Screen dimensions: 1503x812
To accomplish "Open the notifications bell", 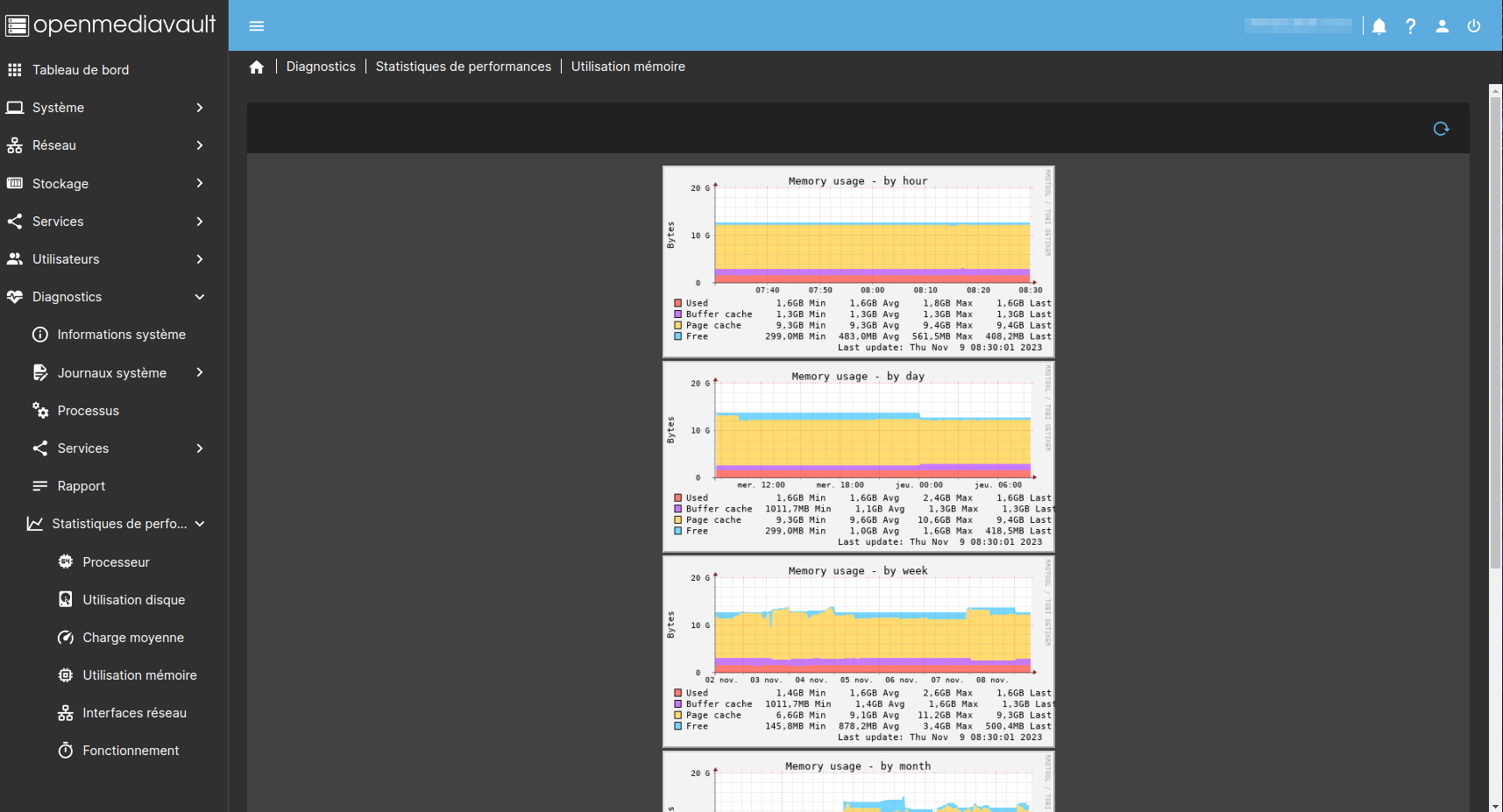I will click(1379, 26).
